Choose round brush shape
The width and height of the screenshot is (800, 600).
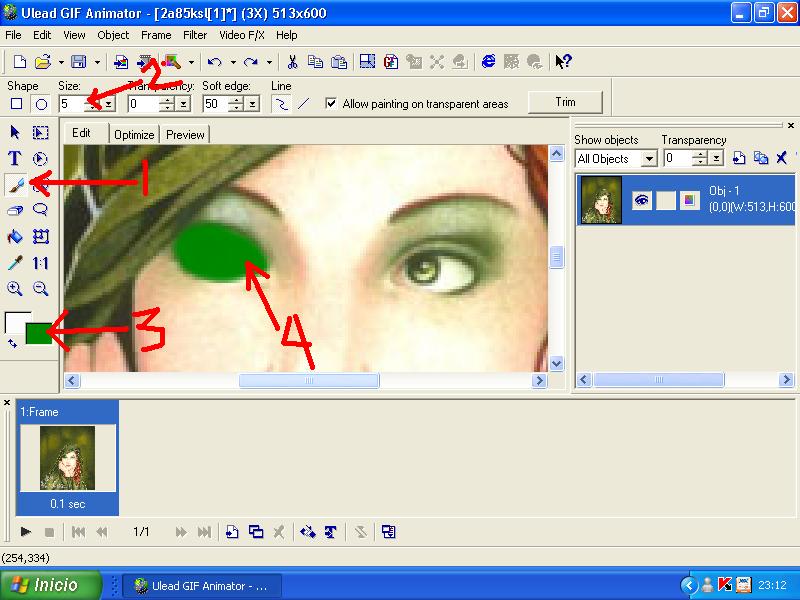(41, 104)
